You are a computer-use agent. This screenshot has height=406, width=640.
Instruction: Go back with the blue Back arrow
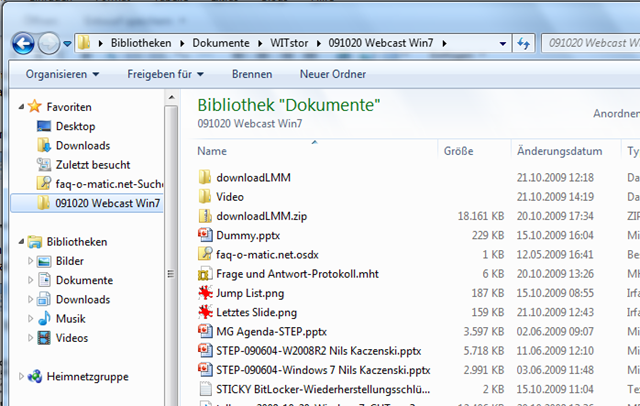click(23, 43)
